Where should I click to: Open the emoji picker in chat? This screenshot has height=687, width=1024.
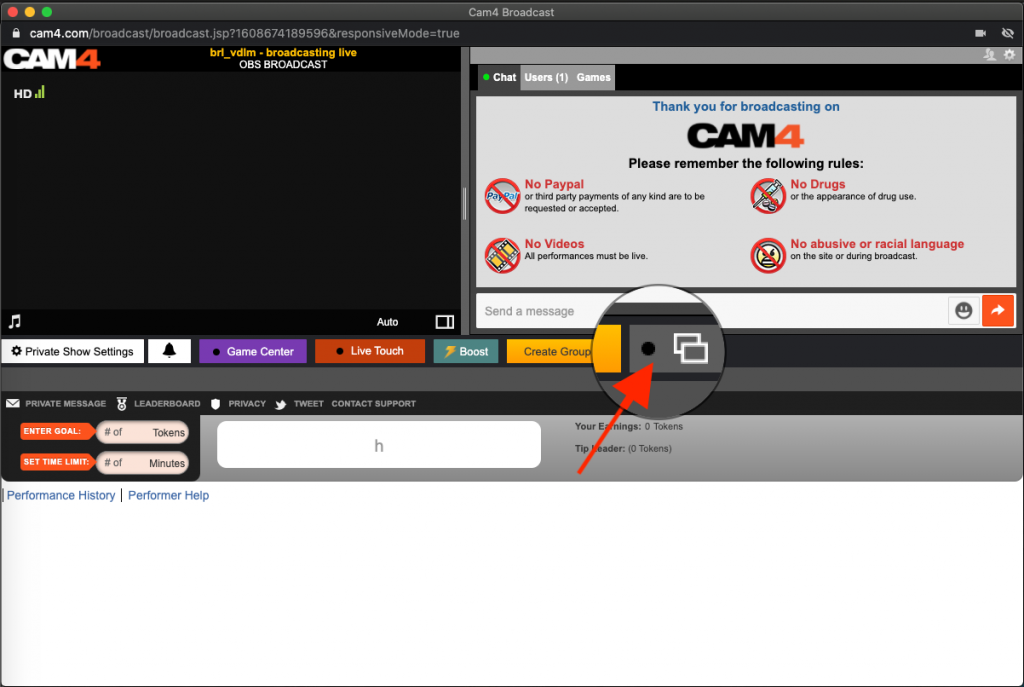[963, 311]
